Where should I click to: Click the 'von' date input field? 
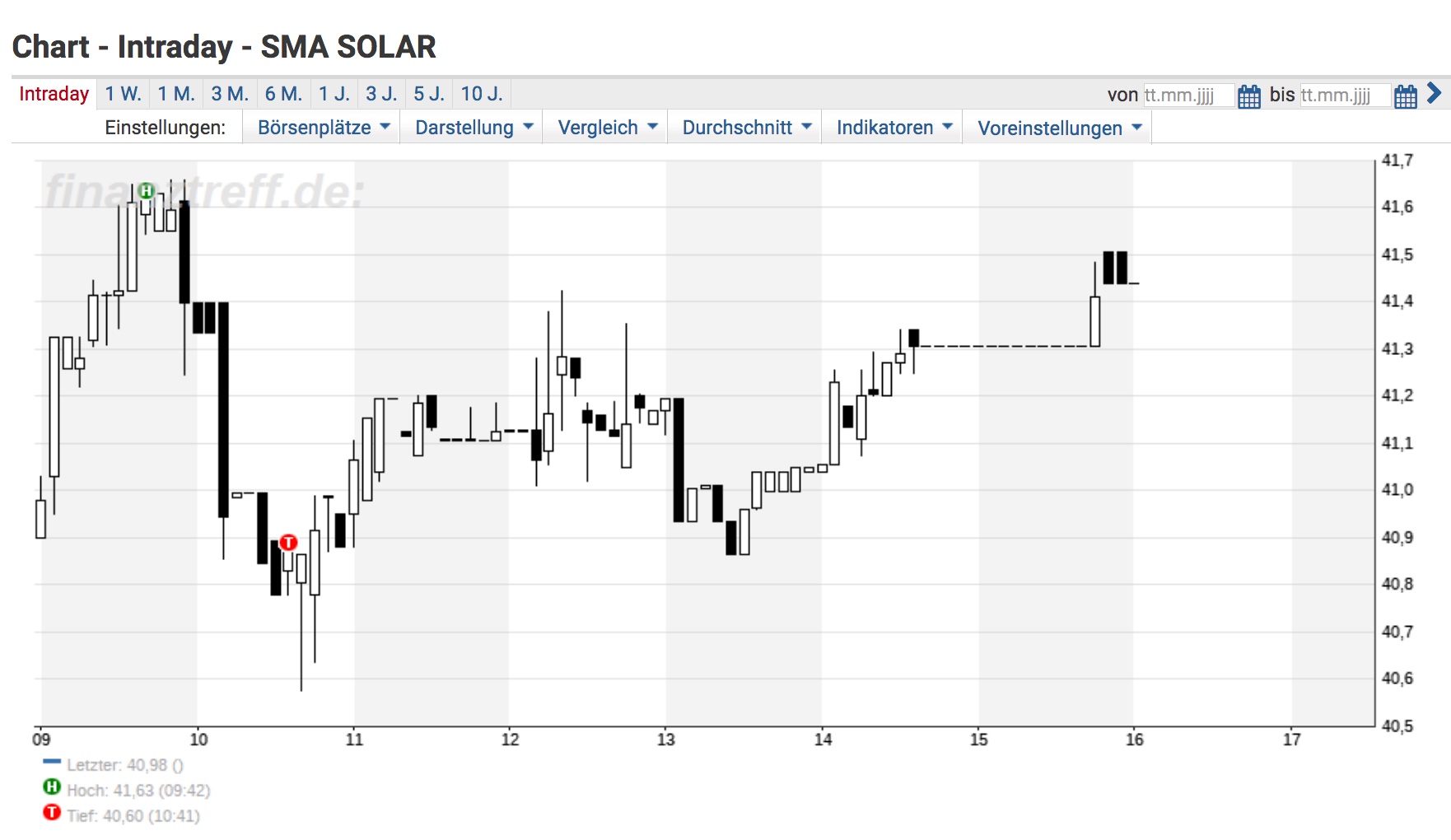pyautogui.click(x=1188, y=95)
